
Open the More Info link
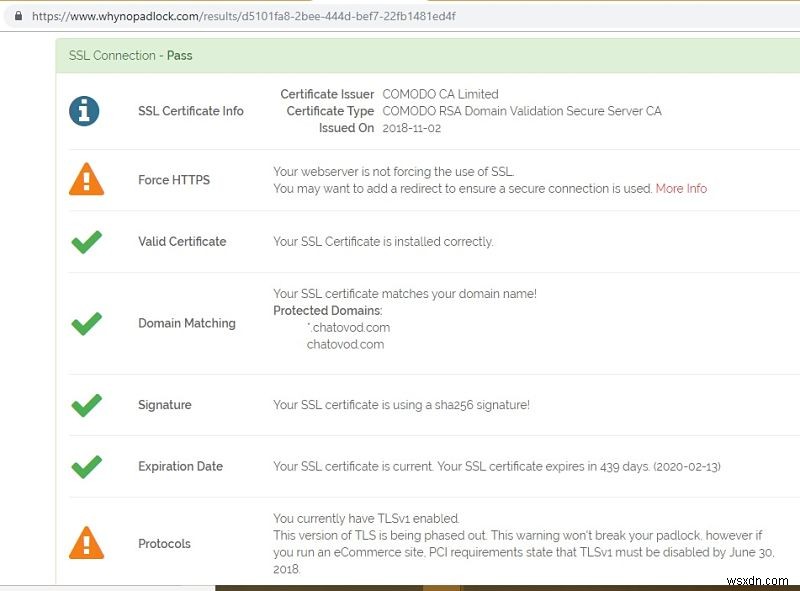tap(682, 188)
